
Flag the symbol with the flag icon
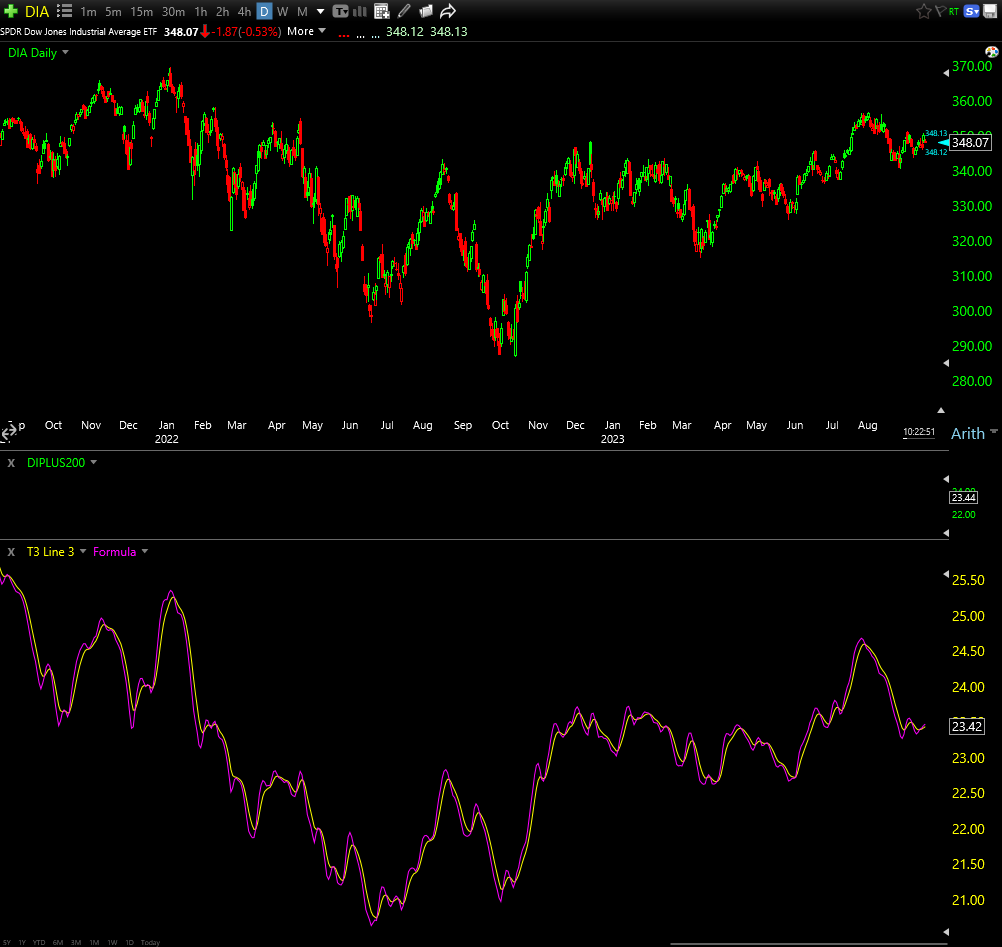[938, 11]
